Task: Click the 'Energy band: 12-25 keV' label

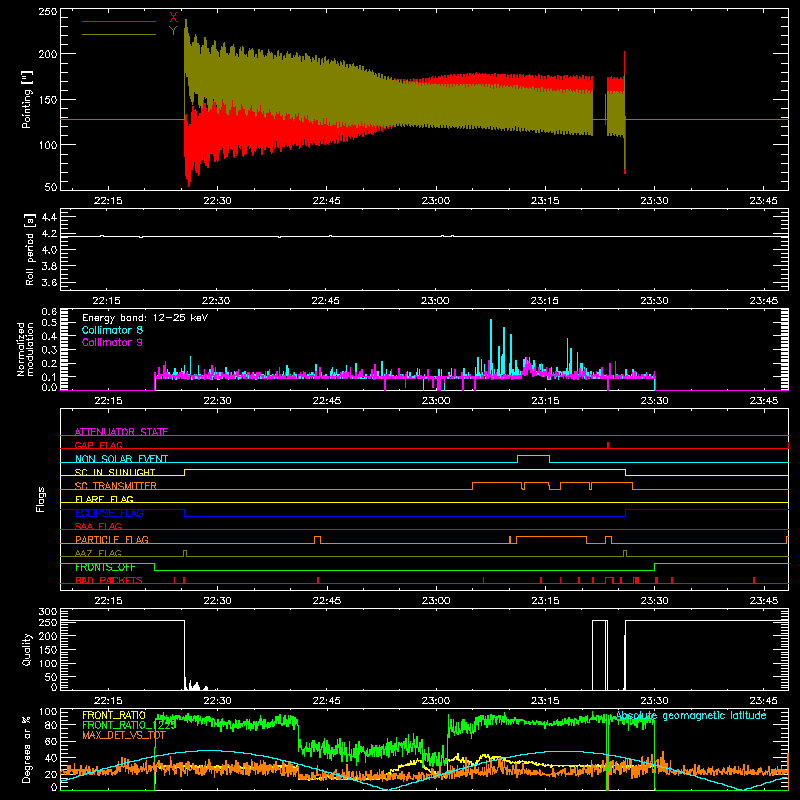Action: coord(145,318)
